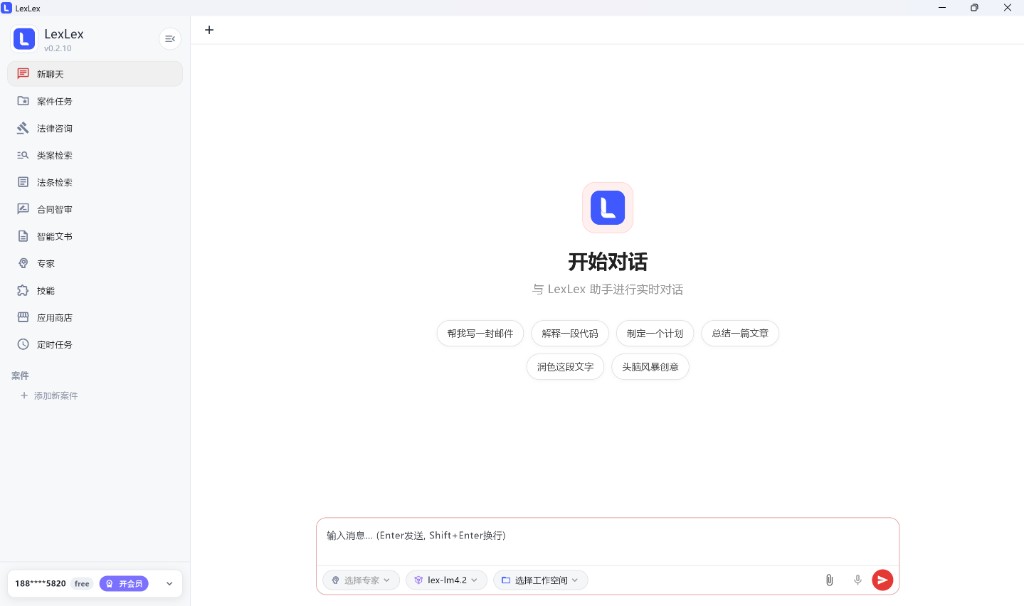
Task: Minimize the LexLex window
Action: (x=942, y=8)
